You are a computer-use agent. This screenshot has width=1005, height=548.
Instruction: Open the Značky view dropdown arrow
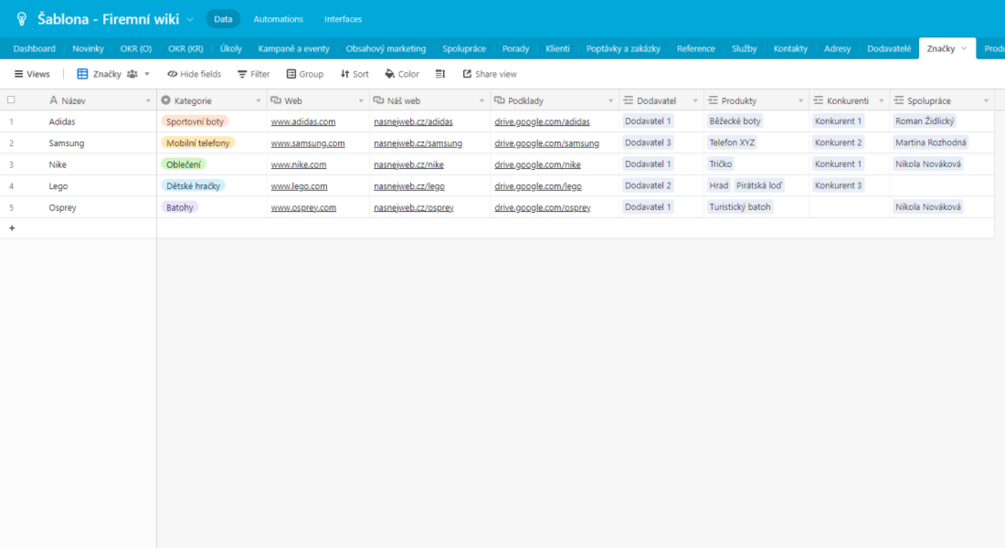pos(147,74)
